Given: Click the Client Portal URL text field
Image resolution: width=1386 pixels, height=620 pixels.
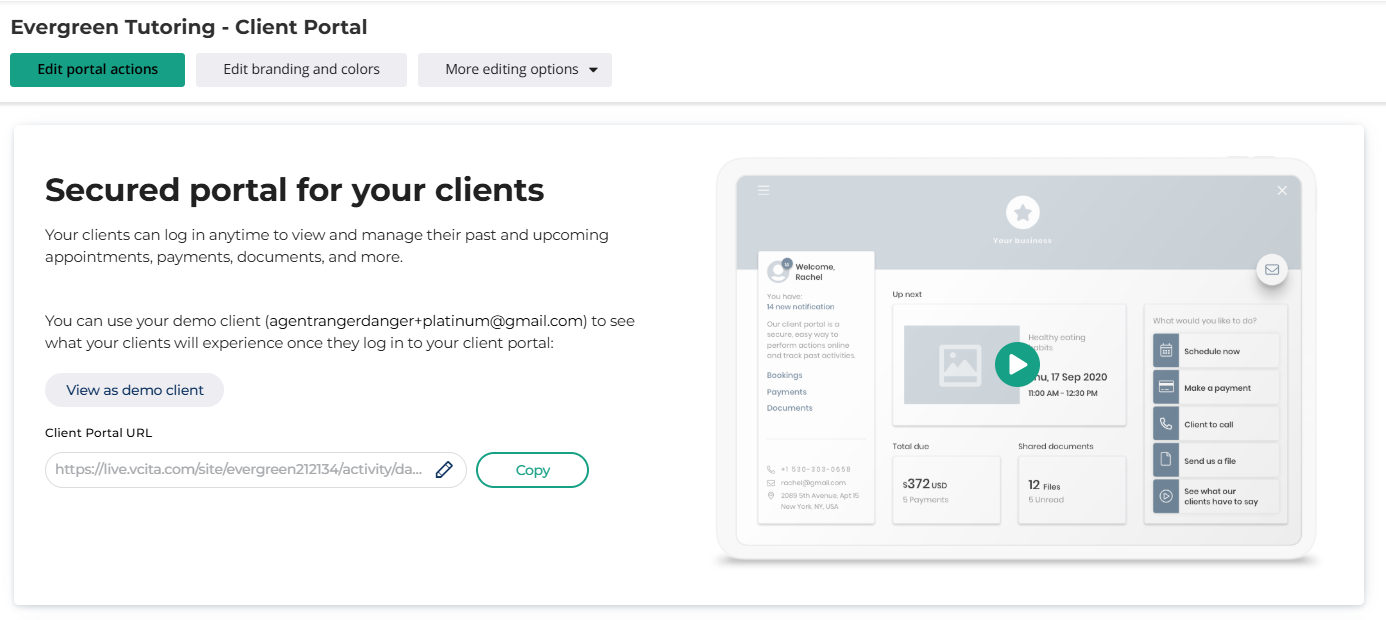Looking at the screenshot, I should [x=255, y=470].
